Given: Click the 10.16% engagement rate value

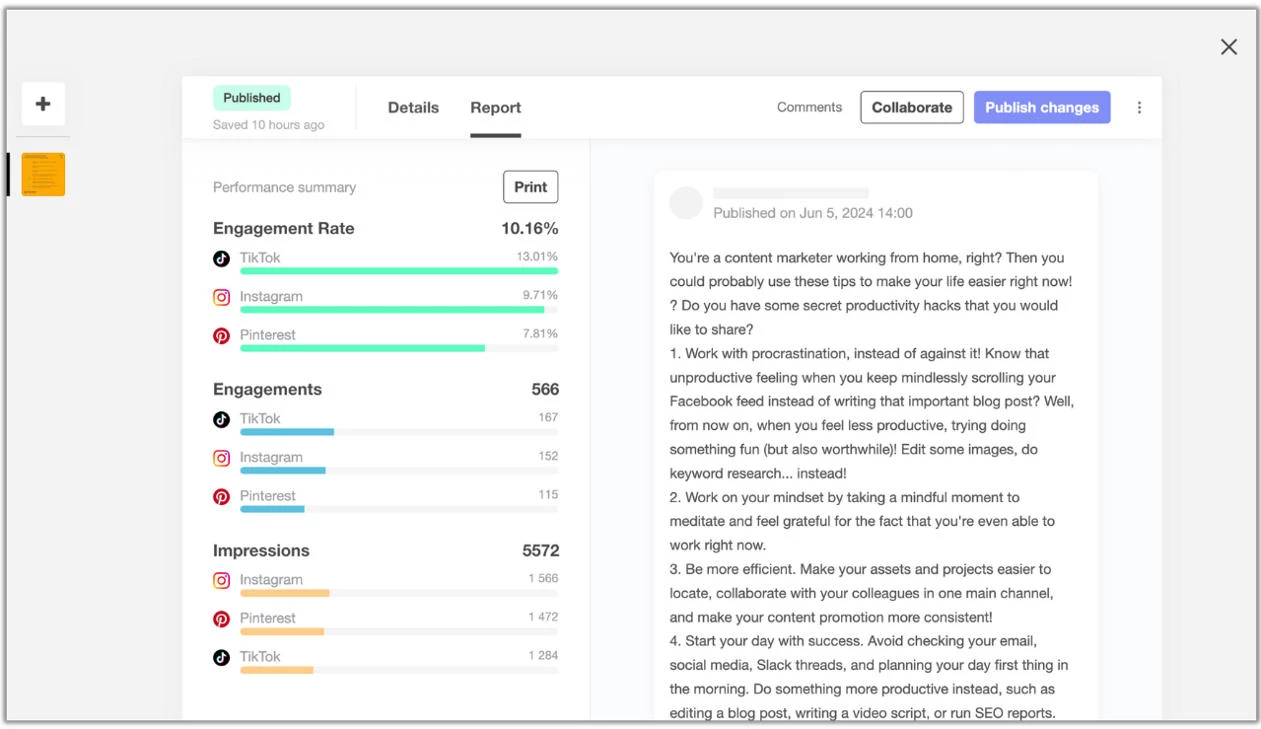Looking at the screenshot, I should (x=530, y=228).
